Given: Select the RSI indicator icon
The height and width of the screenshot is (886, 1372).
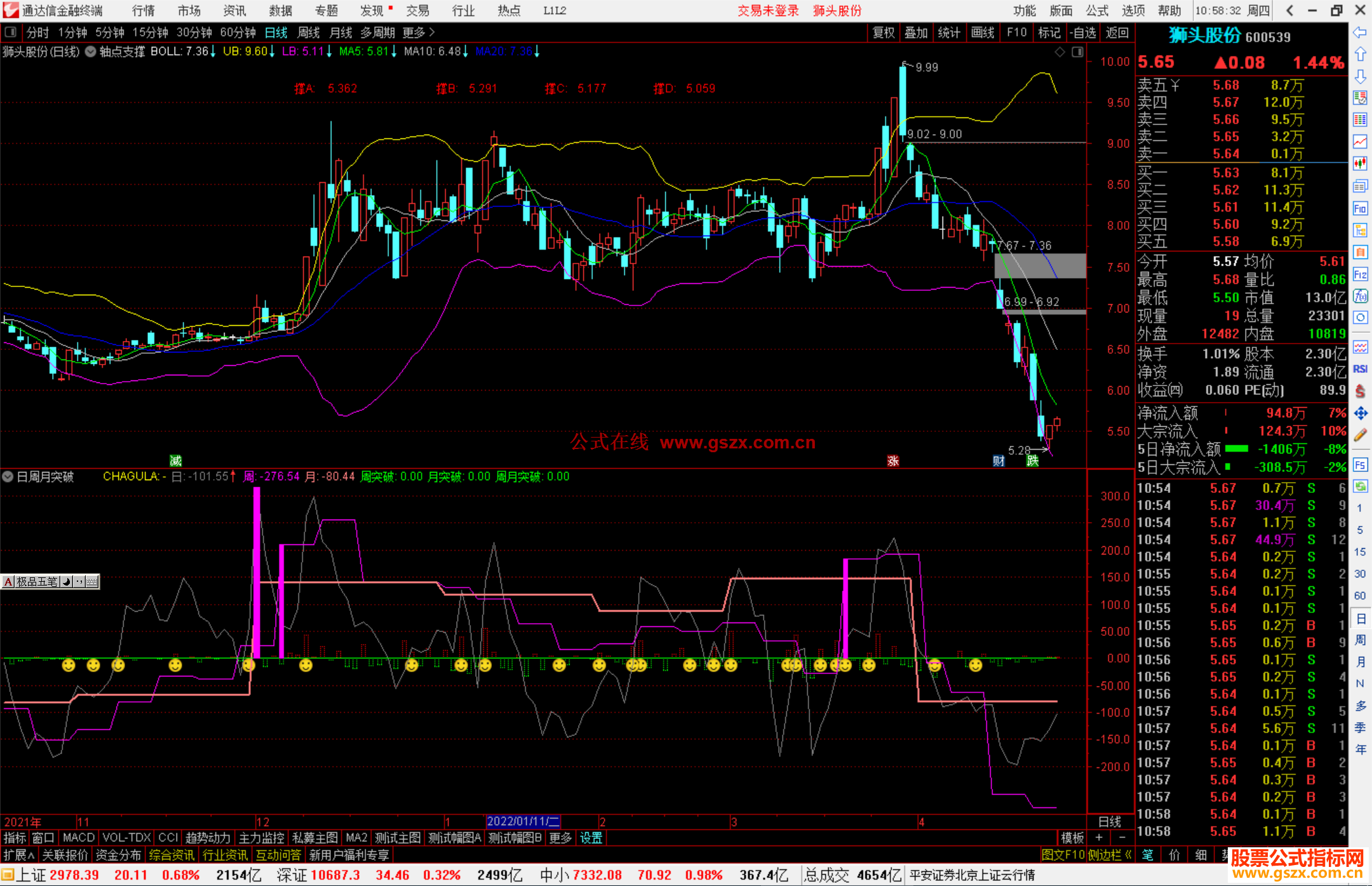Looking at the screenshot, I should click(1360, 369).
